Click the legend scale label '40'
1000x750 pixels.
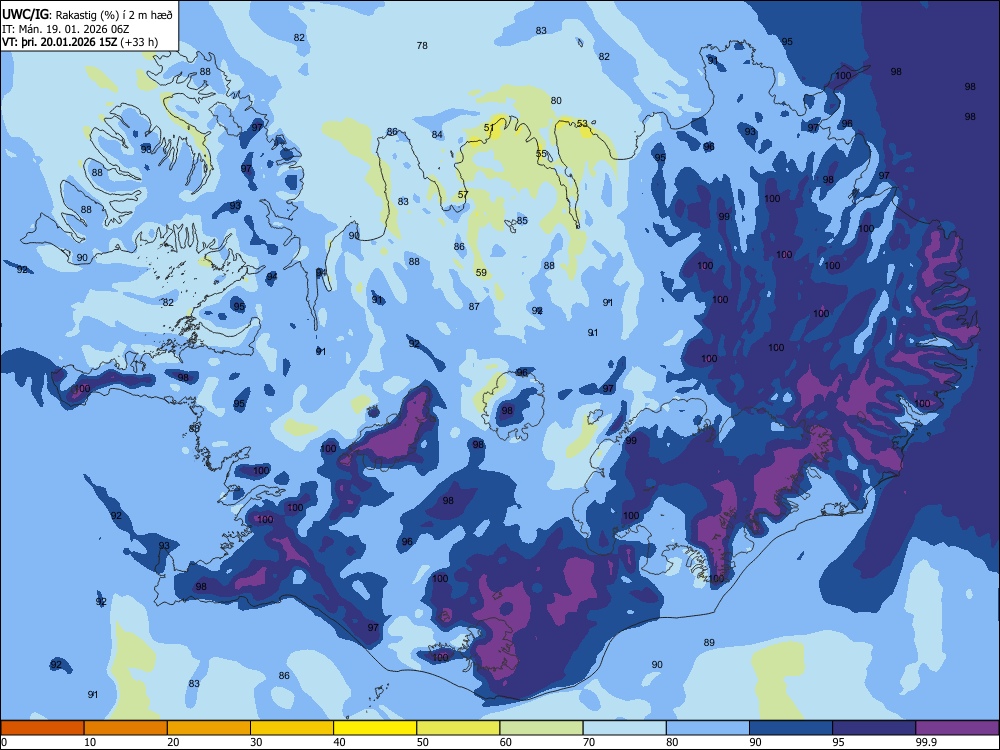(x=340, y=742)
